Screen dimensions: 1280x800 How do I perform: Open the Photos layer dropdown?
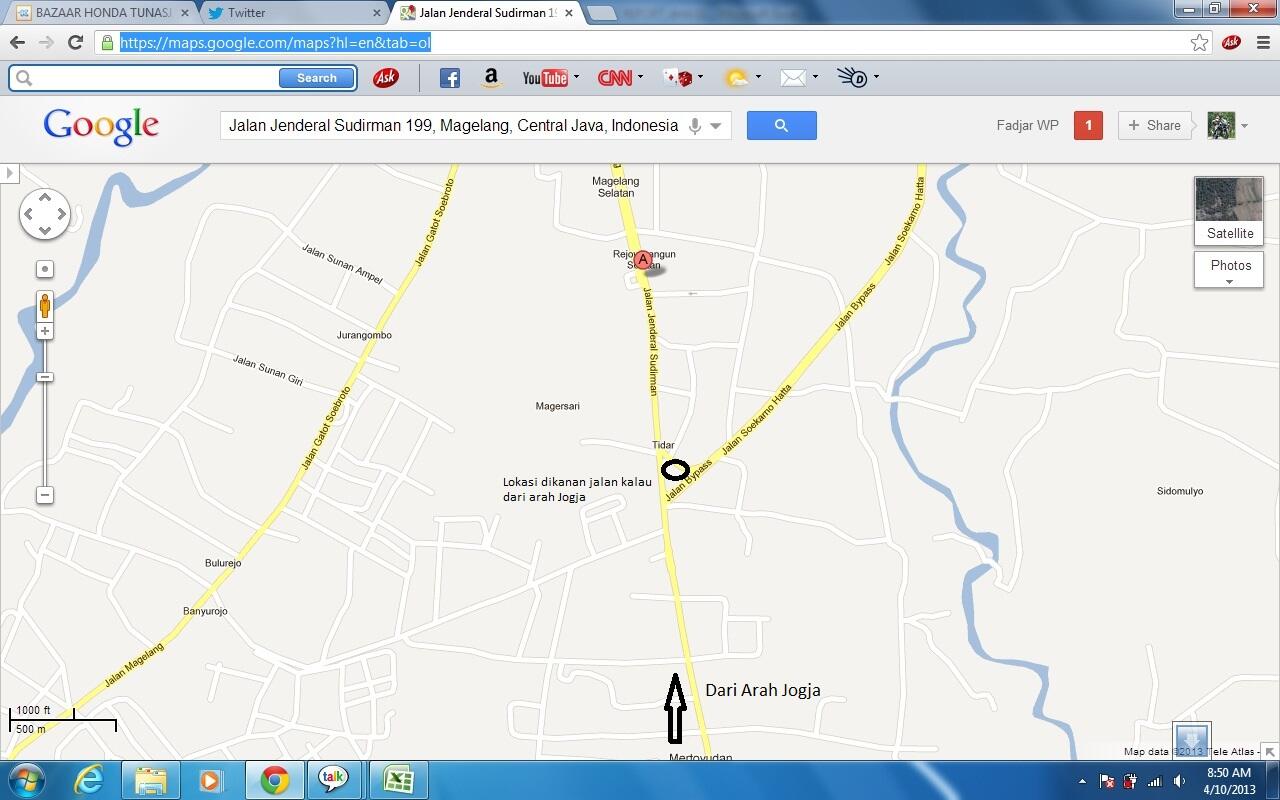(x=1229, y=269)
